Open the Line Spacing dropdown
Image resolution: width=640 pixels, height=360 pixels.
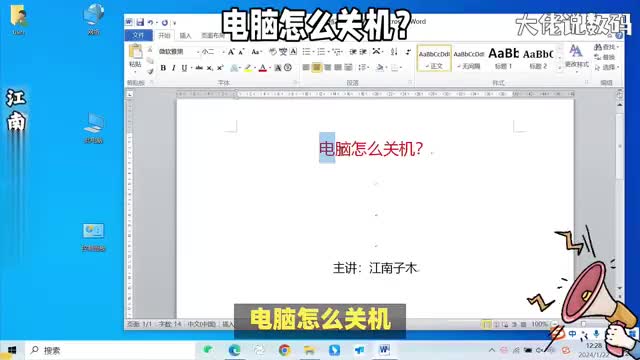pyautogui.click(x=363, y=68)
